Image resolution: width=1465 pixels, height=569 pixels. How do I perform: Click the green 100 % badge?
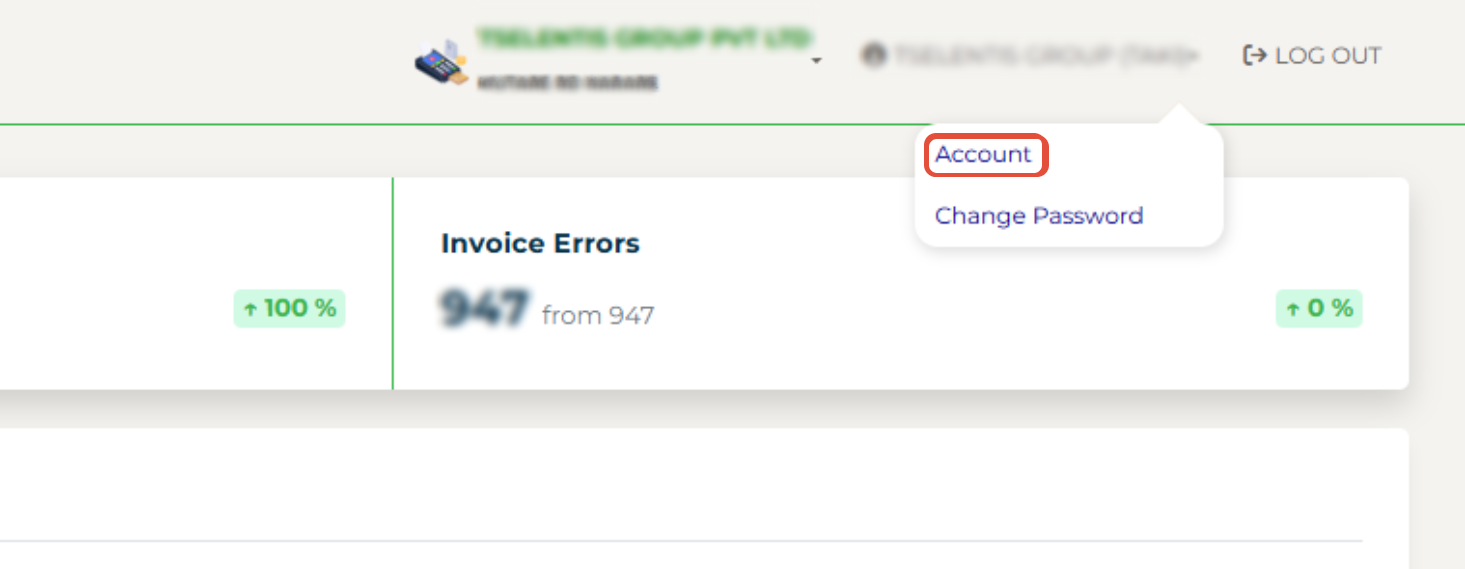pos(289,309)
